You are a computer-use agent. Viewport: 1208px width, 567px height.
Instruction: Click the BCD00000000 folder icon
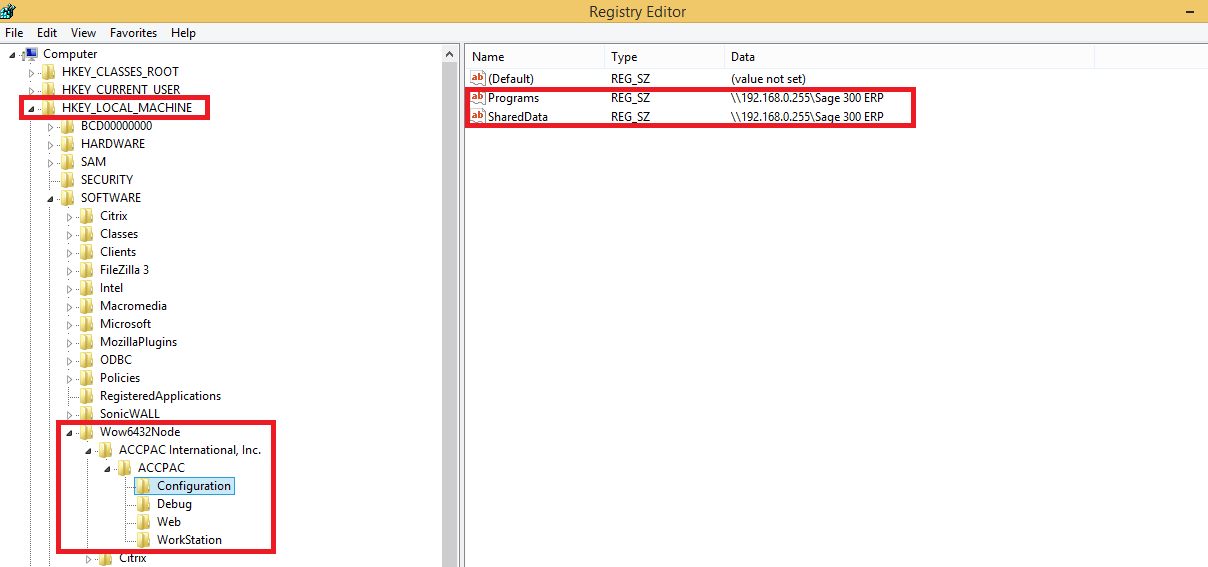coord(68,126)
